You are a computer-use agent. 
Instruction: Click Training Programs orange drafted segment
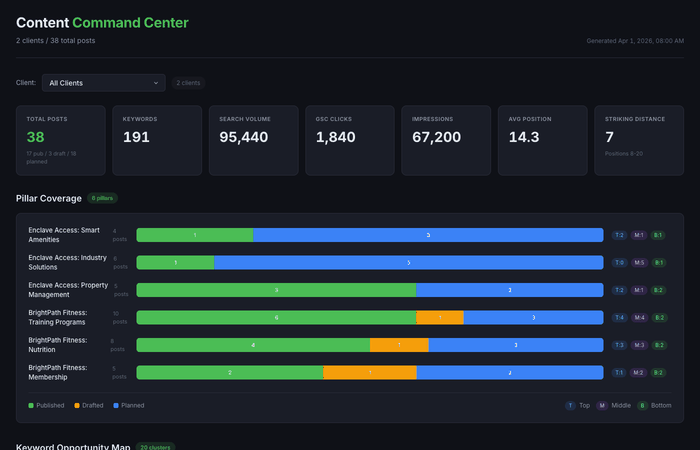(x=440, y=317)
